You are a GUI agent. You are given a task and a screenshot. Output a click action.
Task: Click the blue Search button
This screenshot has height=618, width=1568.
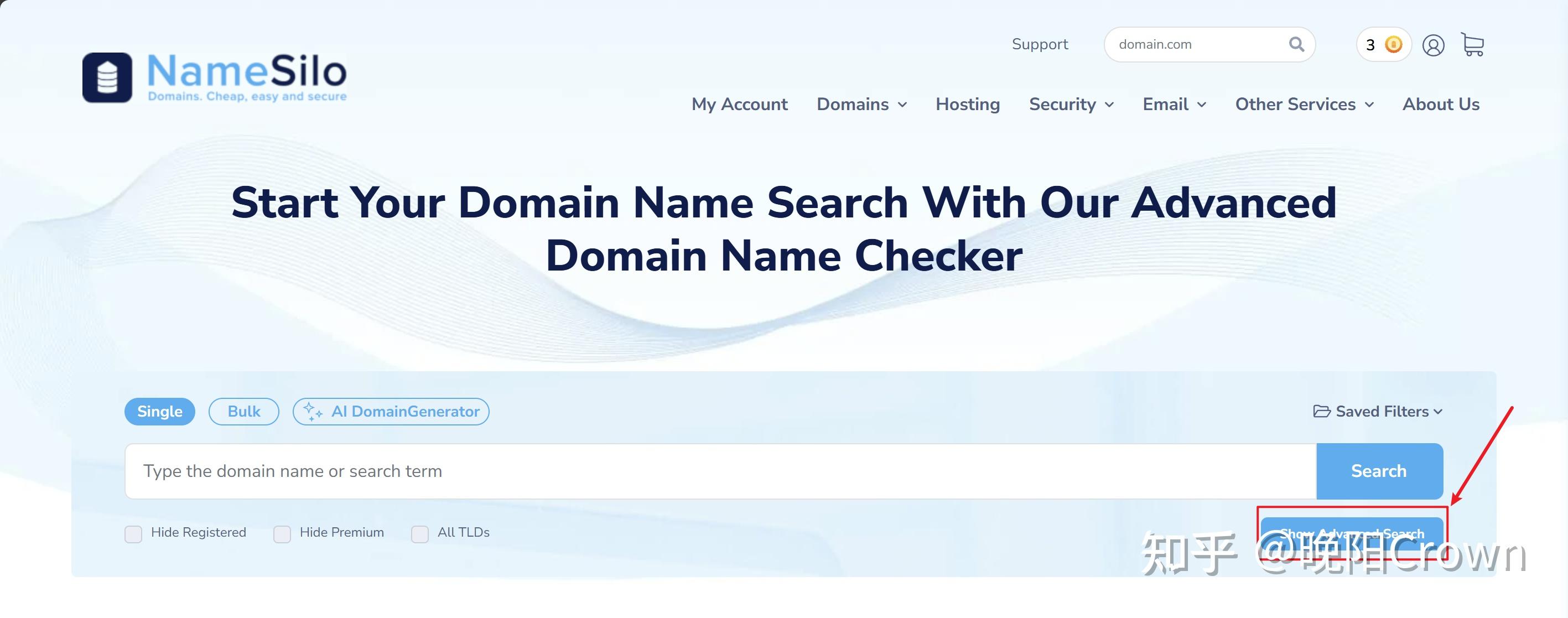(x=1379, y=471)
